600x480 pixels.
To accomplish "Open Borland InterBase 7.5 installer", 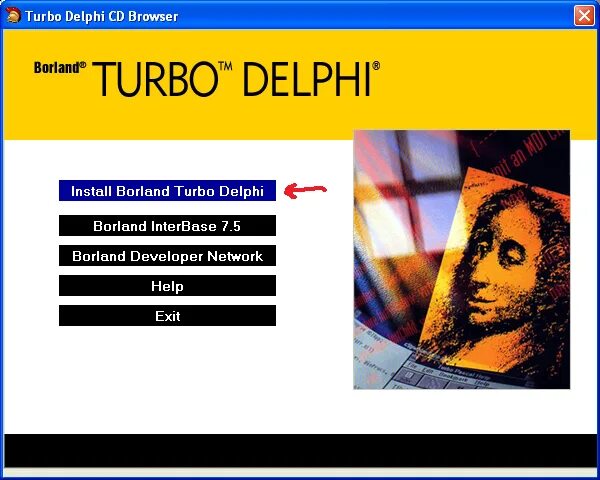I will 167,225.
